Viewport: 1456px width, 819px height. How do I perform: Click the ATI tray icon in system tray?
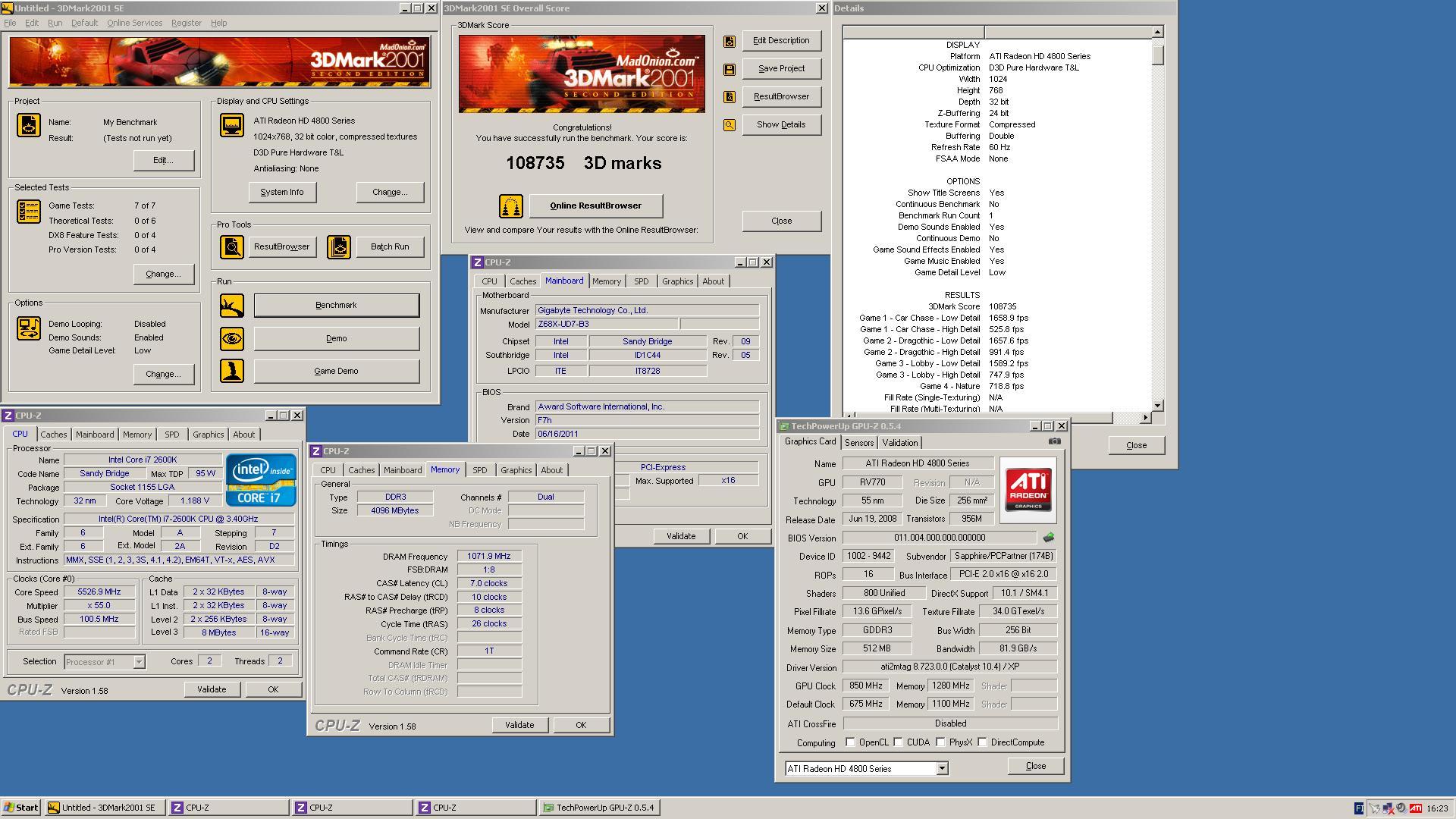point(1415,808)
